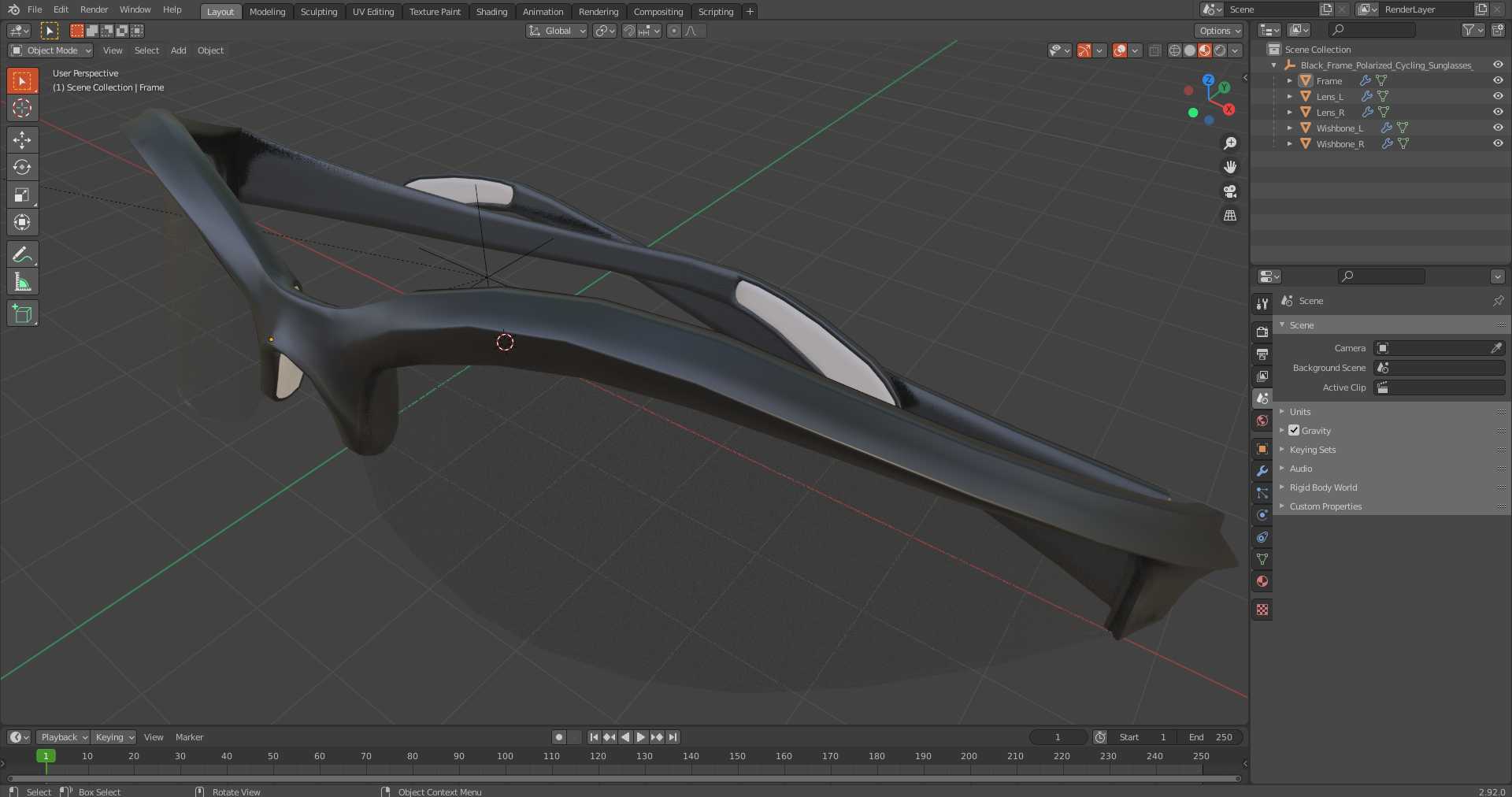Activate the Rotate tool
The height and width of the screenshot is (797, 1512).
coord(22,167)
